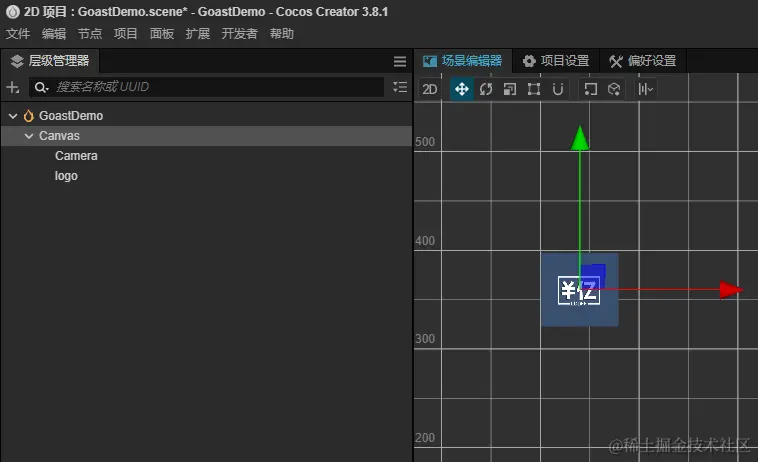Toggle the magnet snap tool
The height and width of the screenshot is (462, 758).
pyautogui.click(x=558, y=89)
